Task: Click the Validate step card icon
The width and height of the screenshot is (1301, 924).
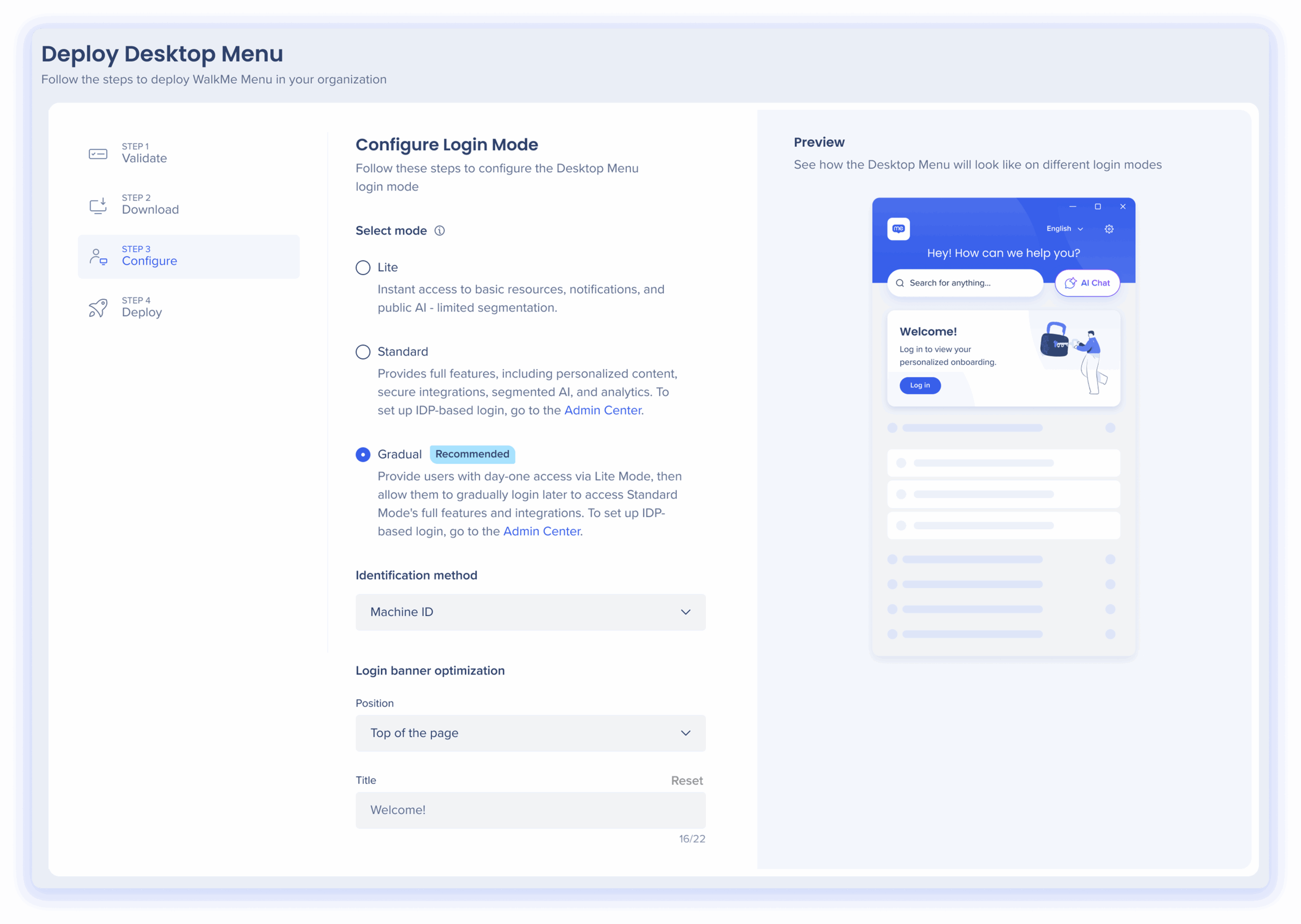Action: (x=98, y=153)
